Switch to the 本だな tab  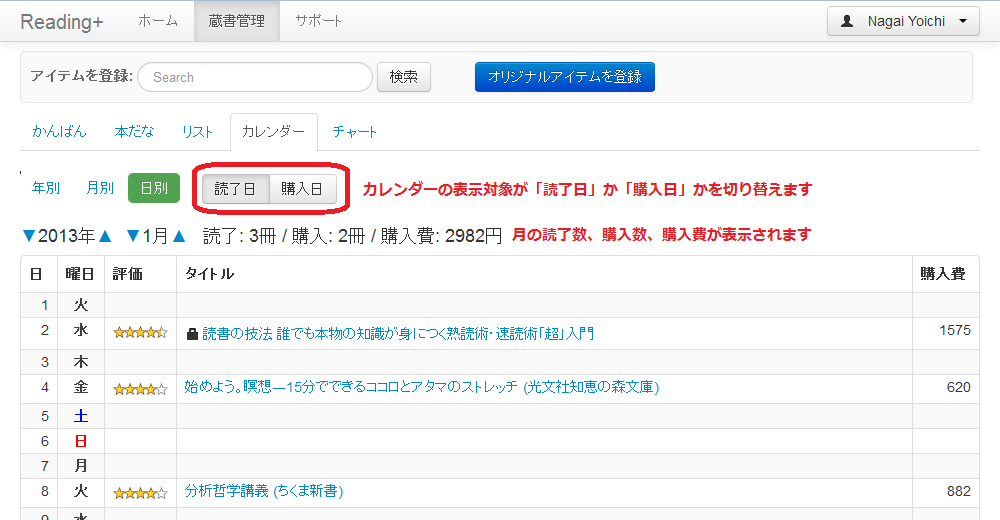[x=134, y=131]
